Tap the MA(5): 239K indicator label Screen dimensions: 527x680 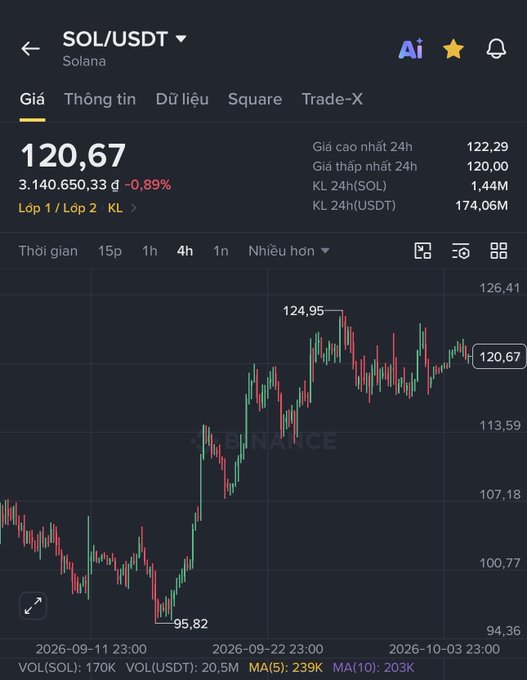(286, 667)
